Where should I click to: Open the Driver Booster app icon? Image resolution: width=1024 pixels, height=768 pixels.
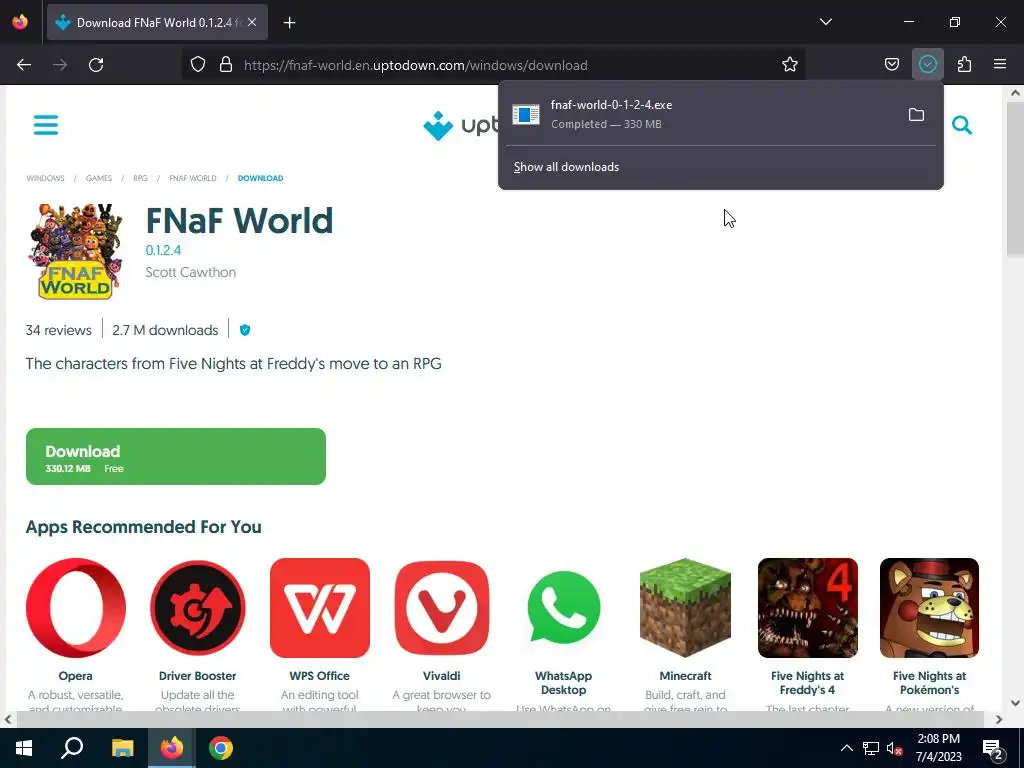click(197, 607)
